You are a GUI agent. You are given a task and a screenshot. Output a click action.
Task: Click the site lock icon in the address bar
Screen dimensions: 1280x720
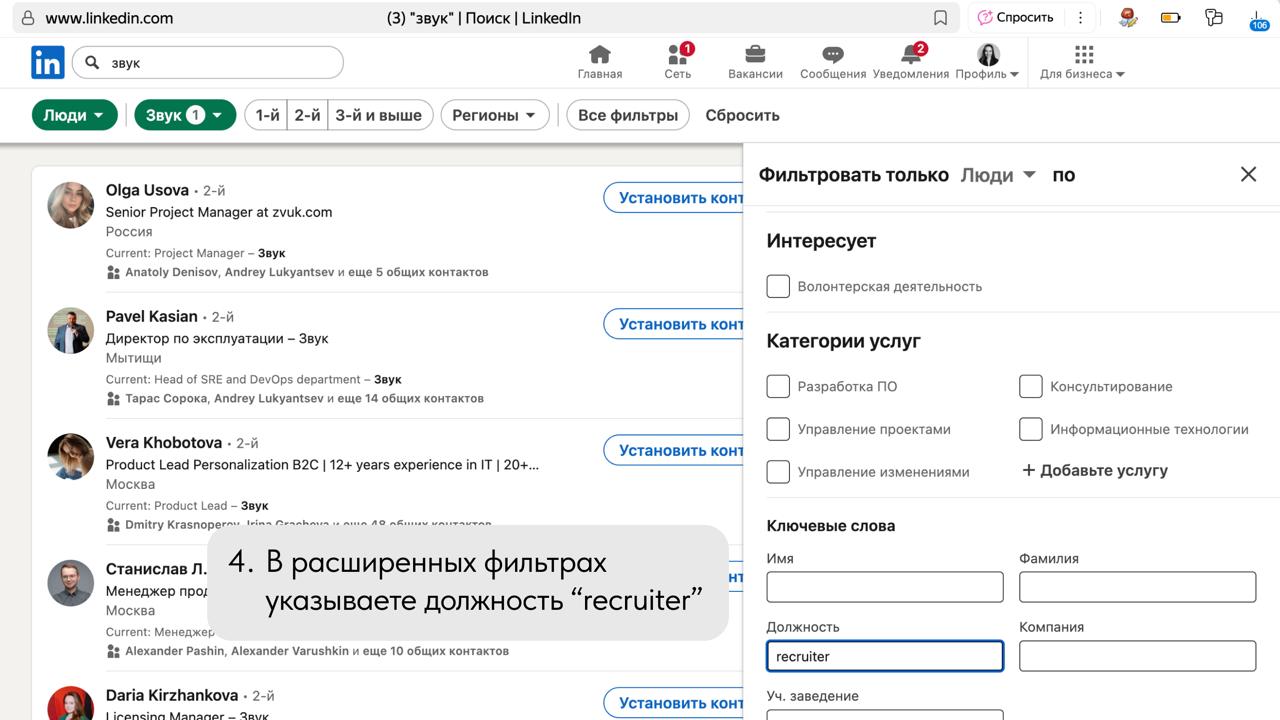tap(27, 18)
